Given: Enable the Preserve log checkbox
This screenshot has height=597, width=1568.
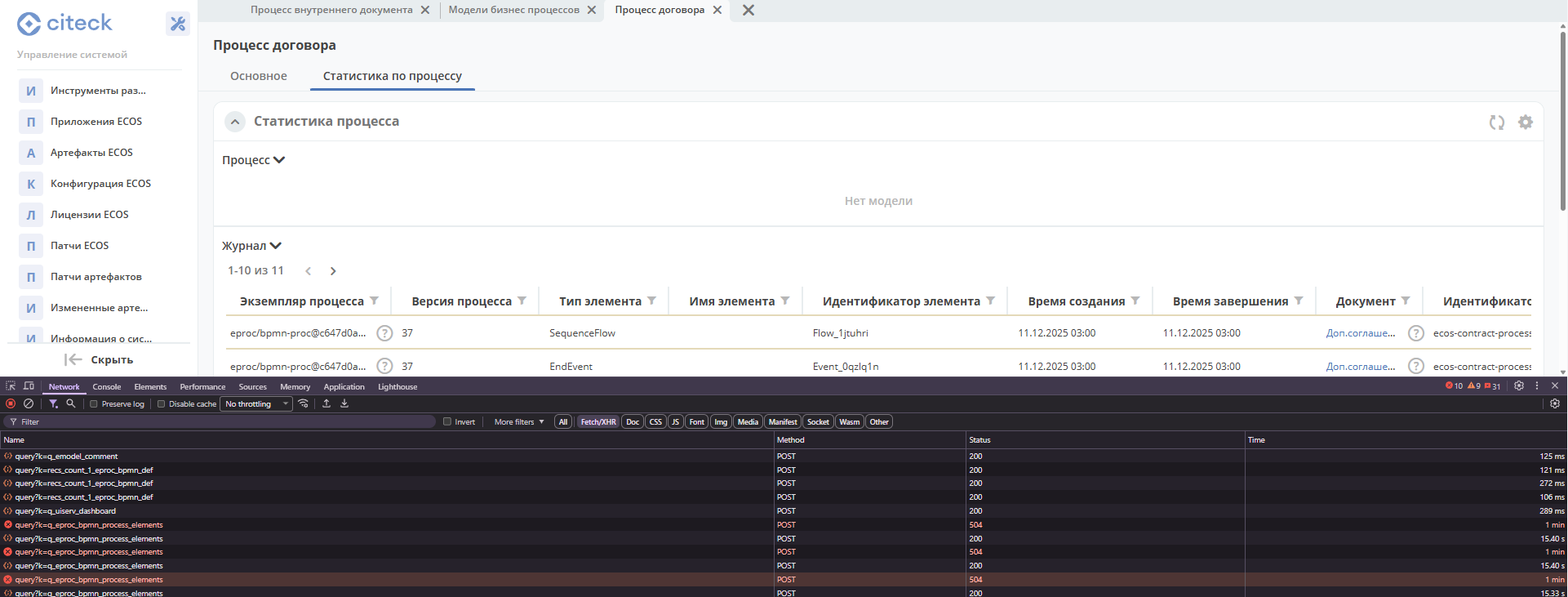Looking at the screenshot, I should pos(94,403).
